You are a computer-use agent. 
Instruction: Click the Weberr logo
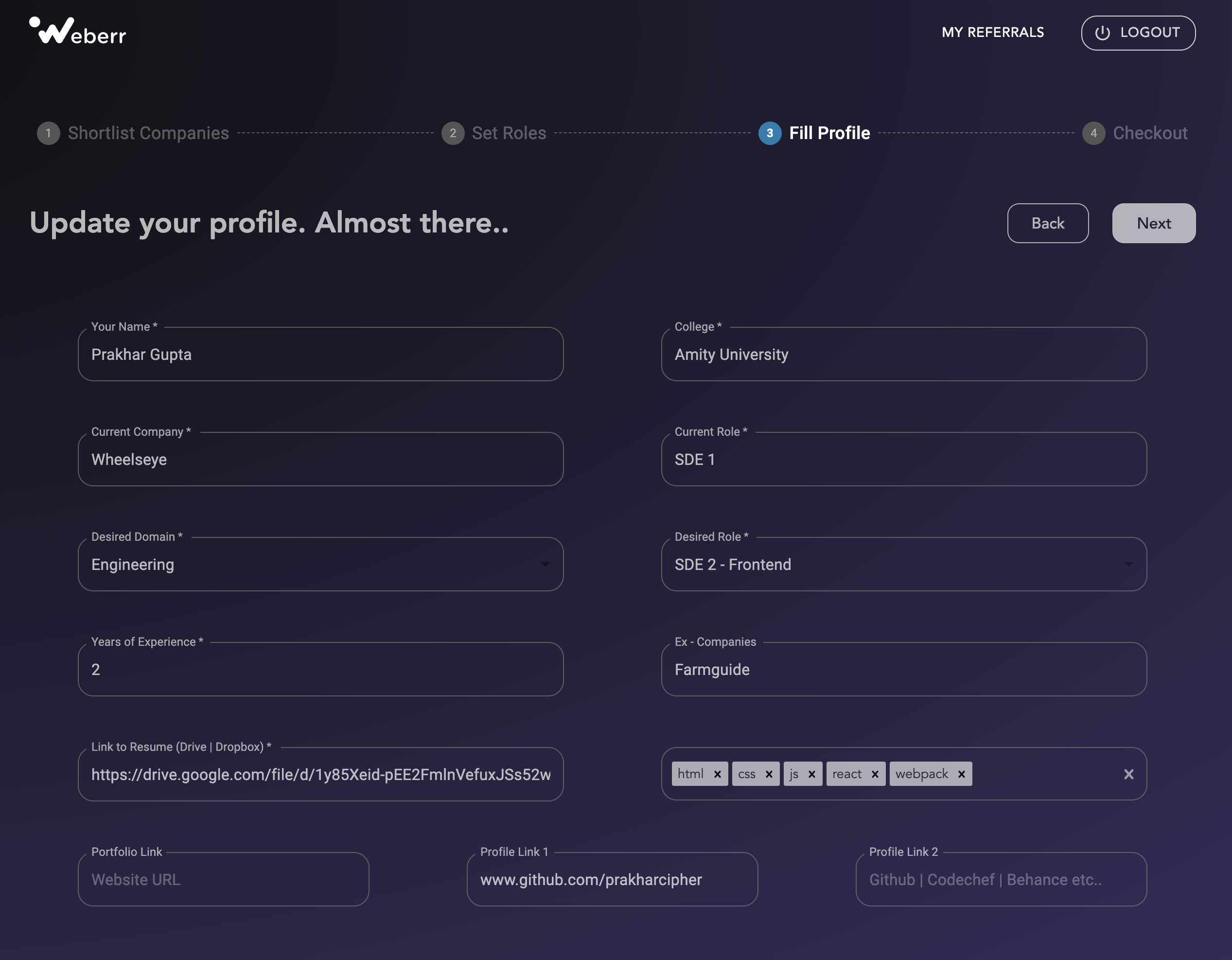click(78, 32)
